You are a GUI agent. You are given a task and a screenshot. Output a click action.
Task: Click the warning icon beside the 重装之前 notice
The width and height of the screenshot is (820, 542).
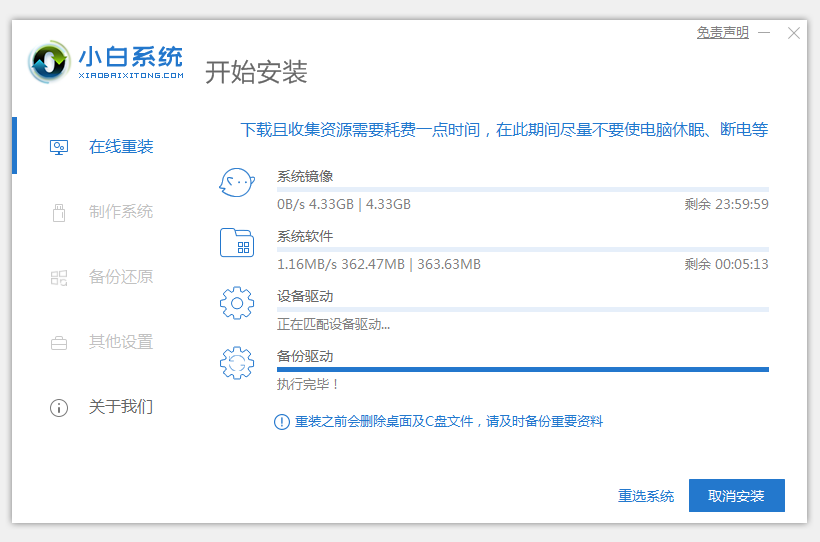coord(282,422)
